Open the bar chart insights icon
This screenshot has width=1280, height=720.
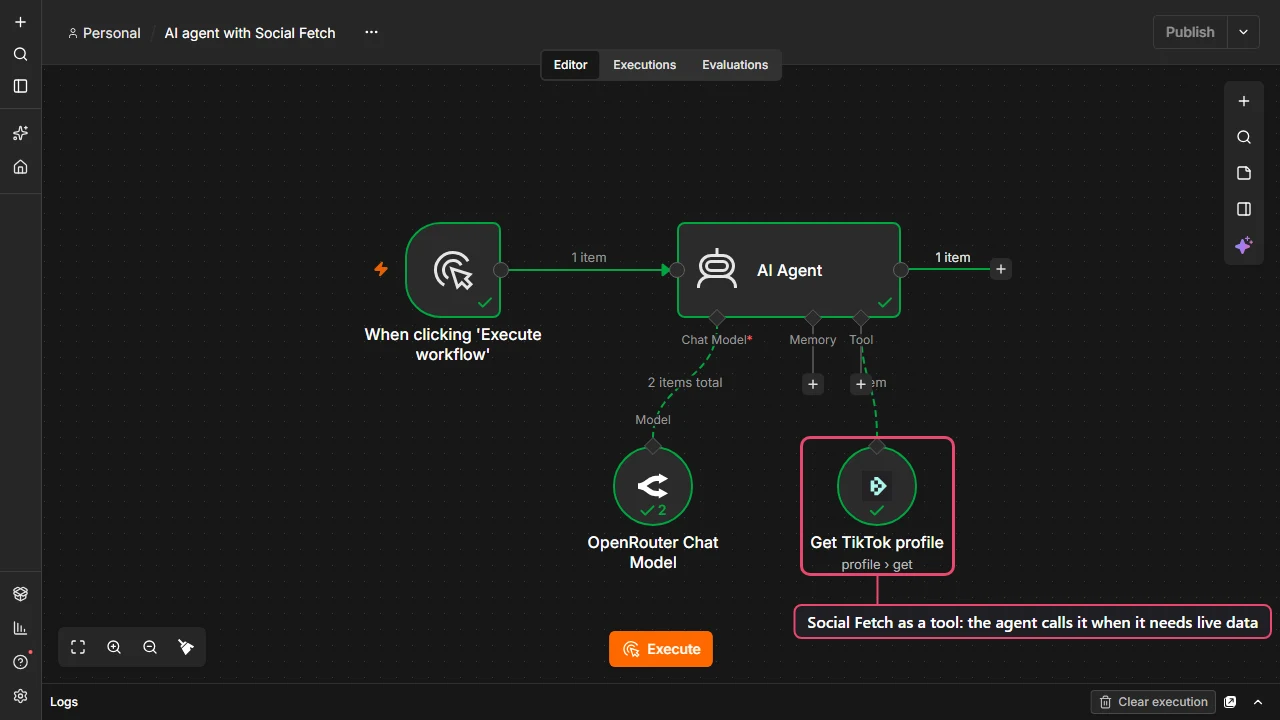pos(20,628)
